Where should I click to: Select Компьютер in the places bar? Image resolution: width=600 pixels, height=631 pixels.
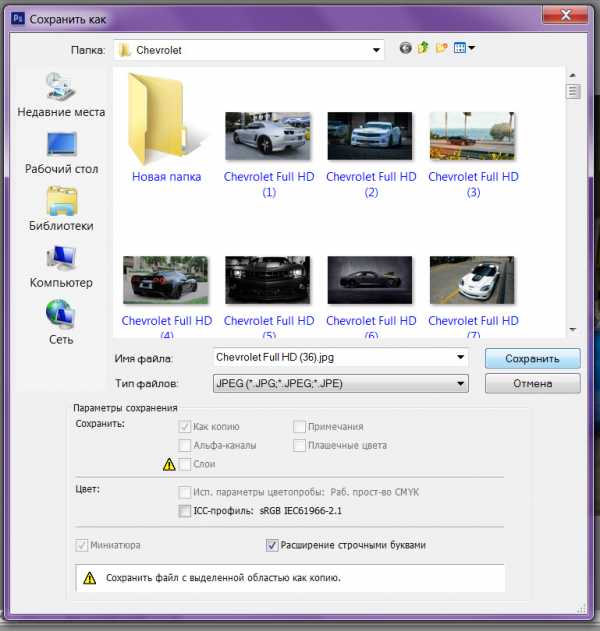[61, 265]
